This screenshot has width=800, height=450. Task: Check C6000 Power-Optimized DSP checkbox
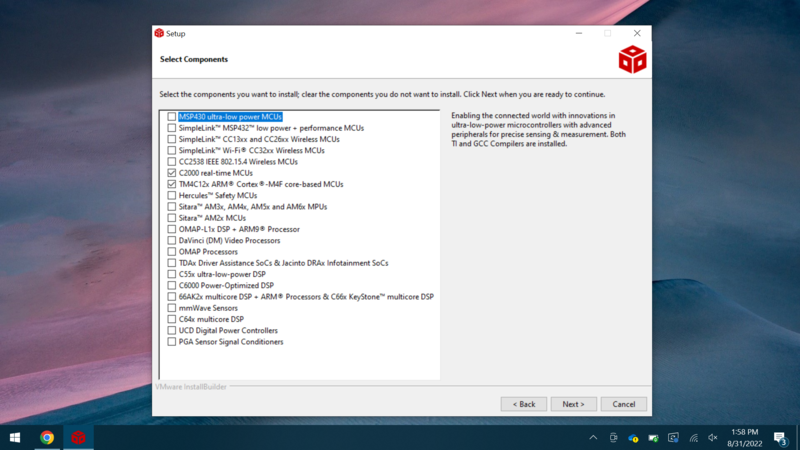point(171,285)
